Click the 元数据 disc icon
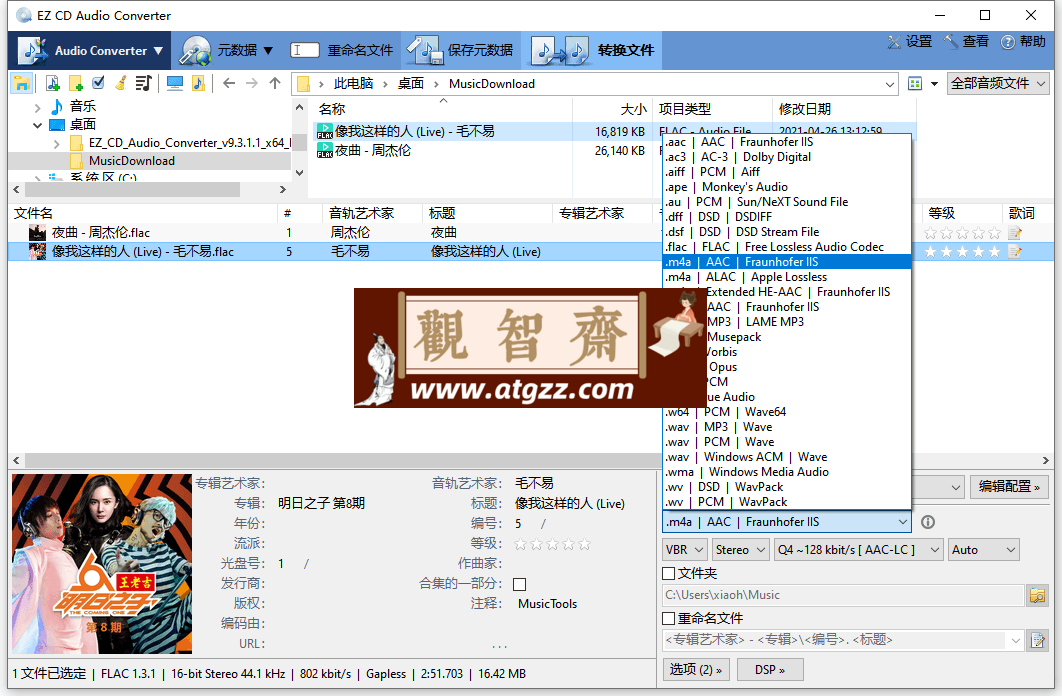This screenshot has width=1062, height=696. tap(196, 50)
